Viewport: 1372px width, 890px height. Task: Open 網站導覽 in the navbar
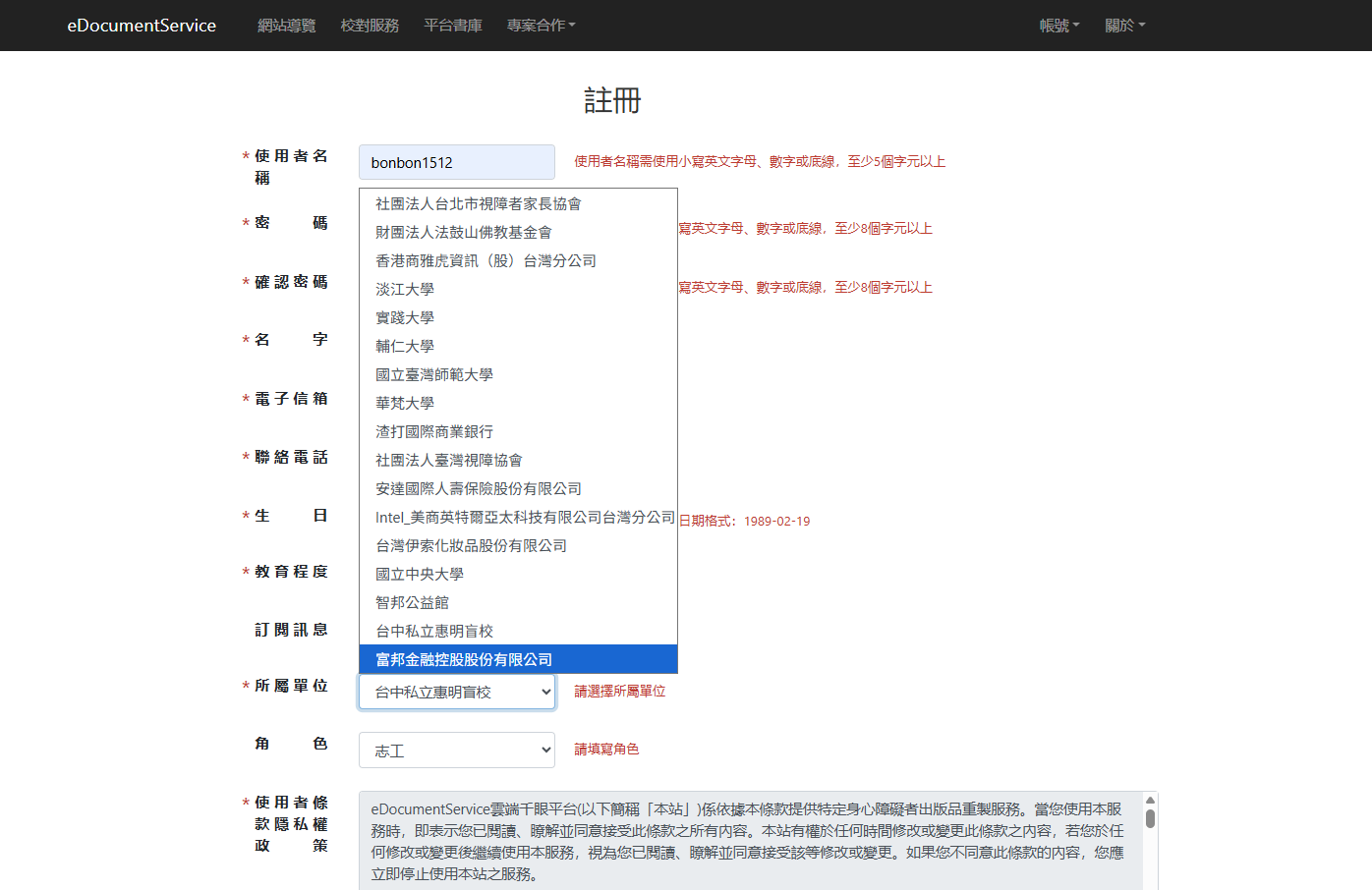pos(287,26)
